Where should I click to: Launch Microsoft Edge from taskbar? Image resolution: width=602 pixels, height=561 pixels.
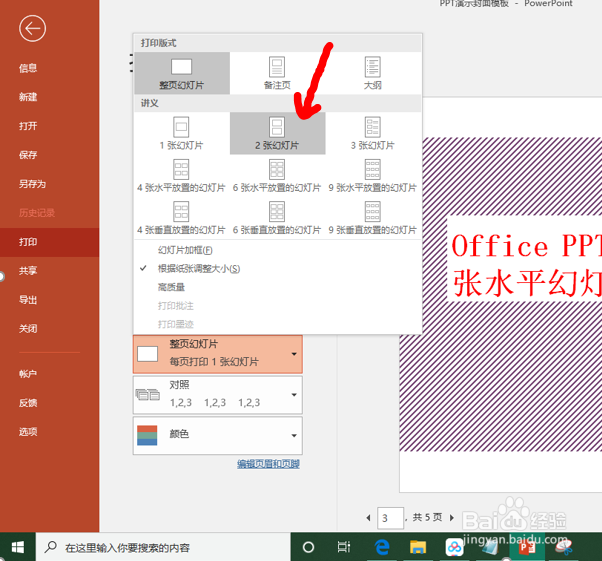pyautogui.click(x=382, y=547)
